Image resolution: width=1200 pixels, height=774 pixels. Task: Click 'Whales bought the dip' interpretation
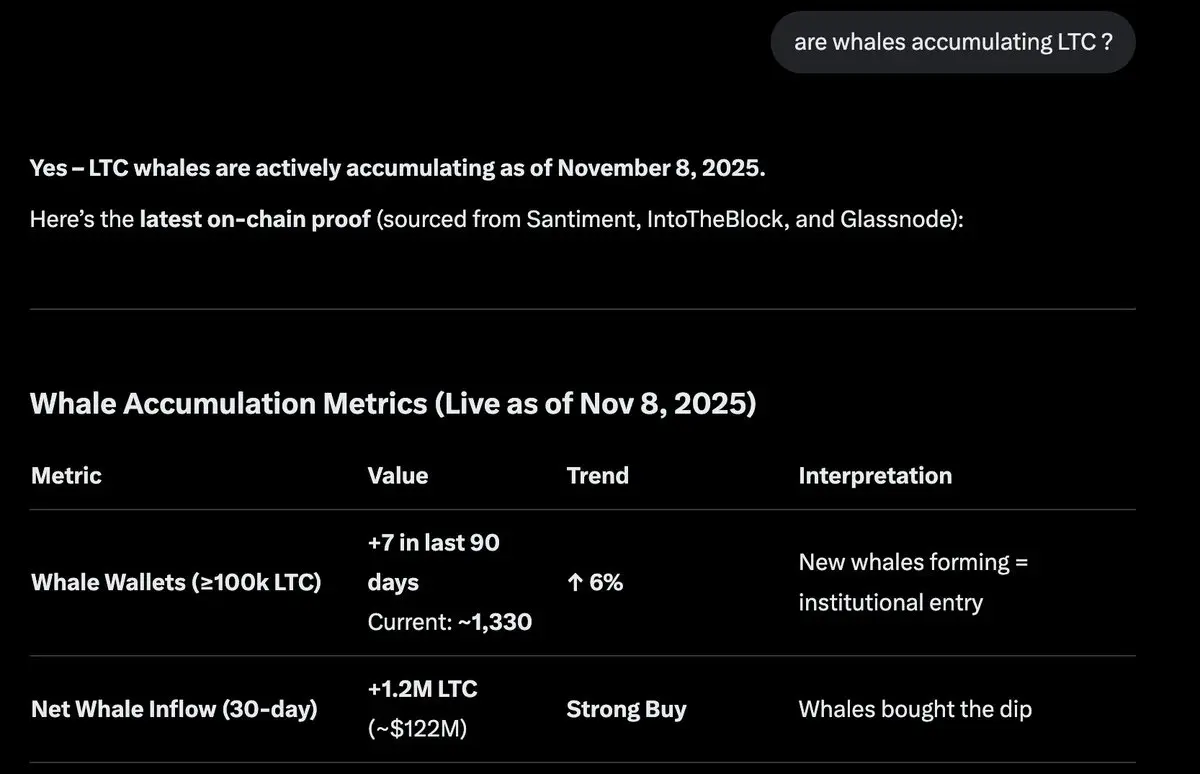(x=915, y=710)
